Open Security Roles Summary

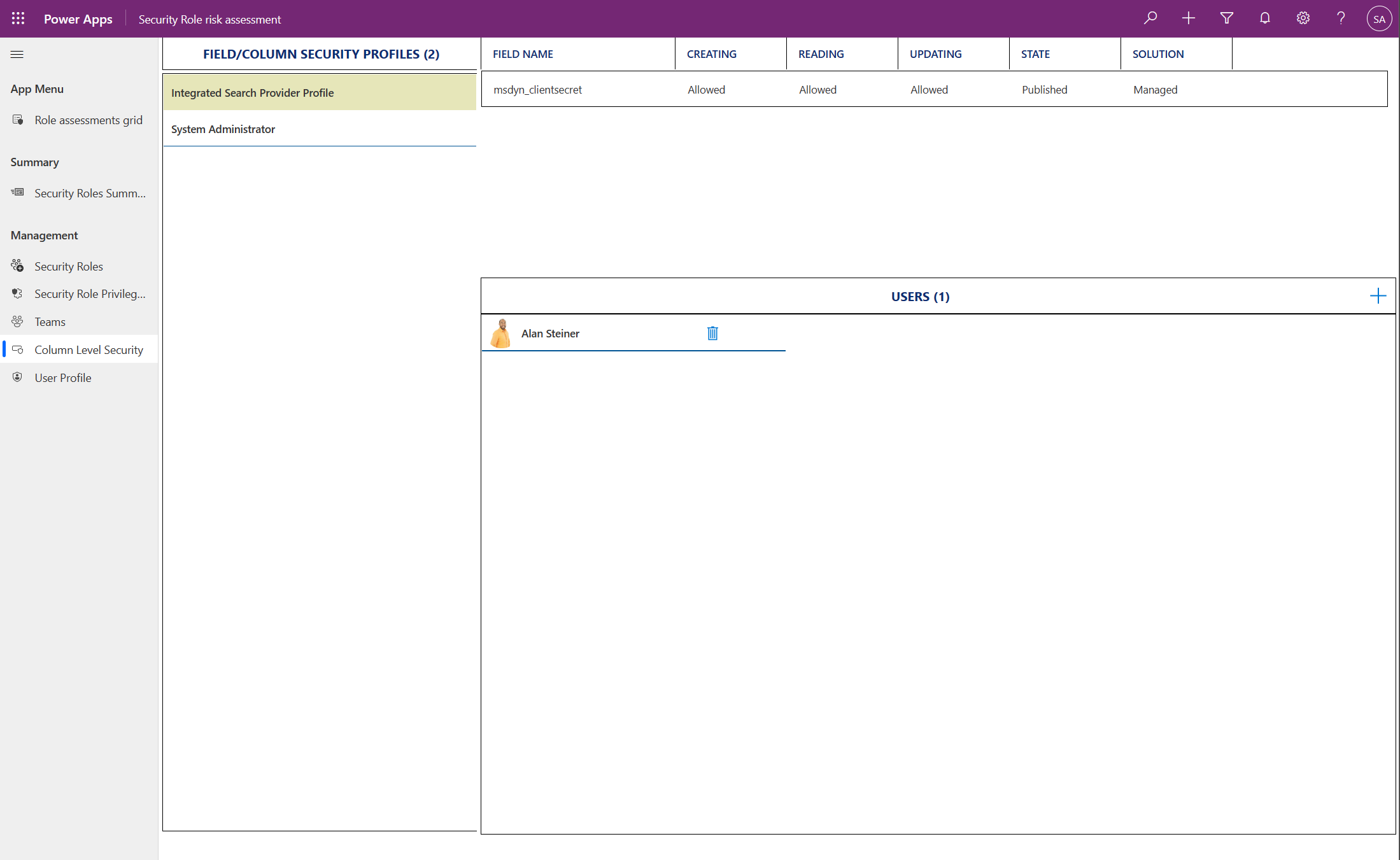tap(90, 193)
